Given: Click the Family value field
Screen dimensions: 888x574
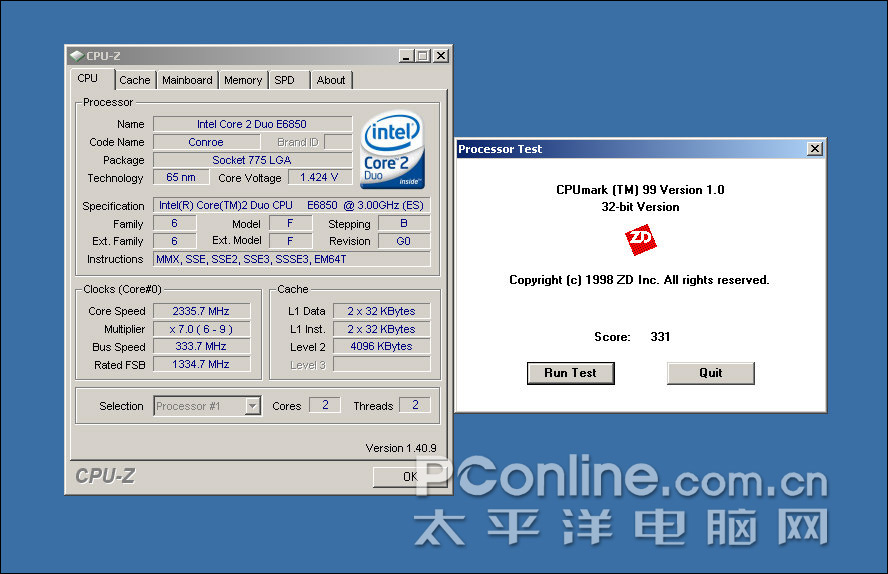Looking at the screenshot, I should pyautogui.click(x=175, y=223).
